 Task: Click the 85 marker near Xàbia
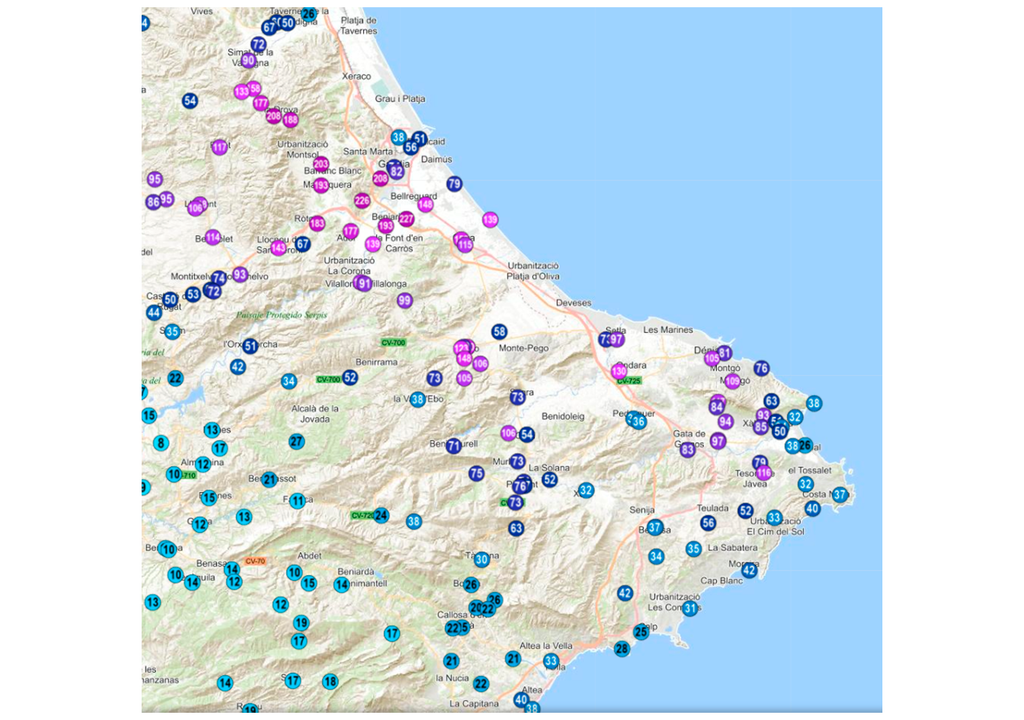(761, 428)
